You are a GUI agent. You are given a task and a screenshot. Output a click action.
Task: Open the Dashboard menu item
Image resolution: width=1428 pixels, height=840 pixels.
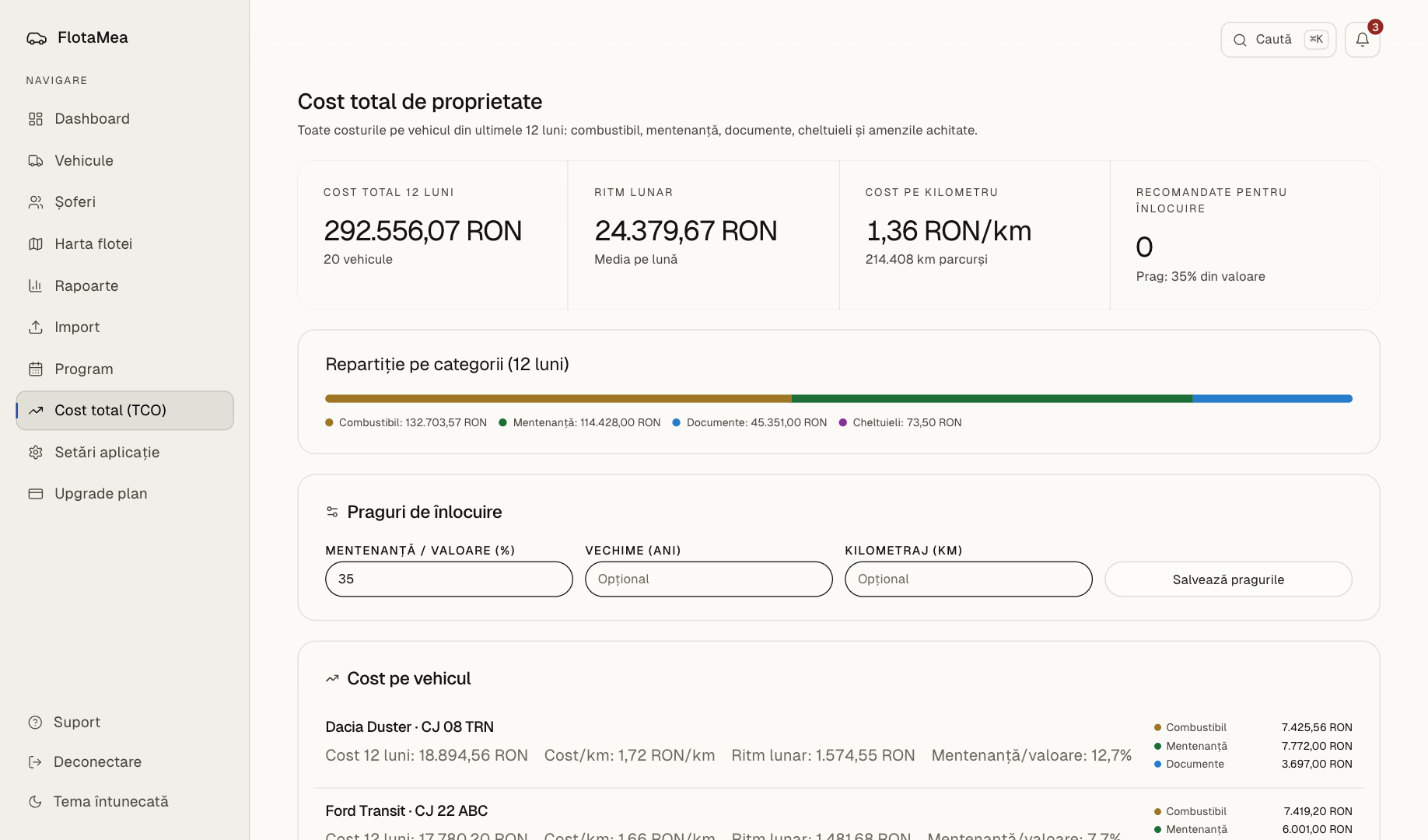coord(124,119)
